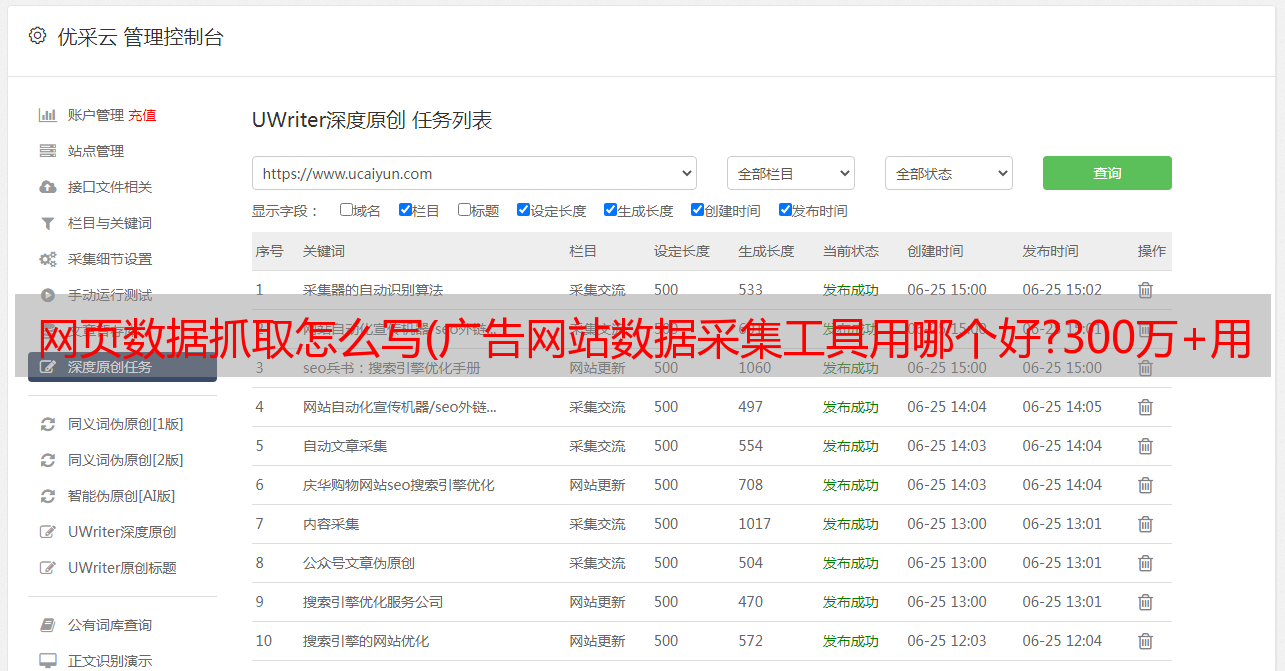Click the 发布时间 column header
The image size is (1285, 671).
click(x=1050, y=251)
